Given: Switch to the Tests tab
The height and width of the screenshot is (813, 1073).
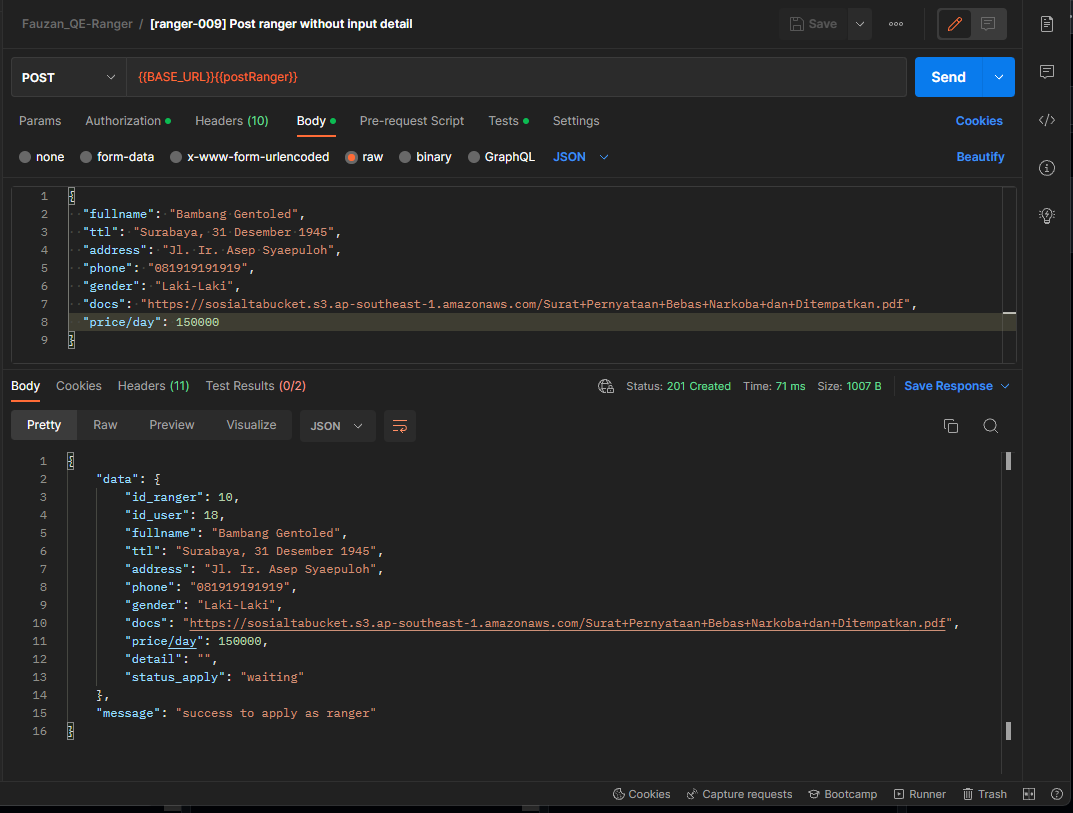Looking at the screenshot, I should [503, 120].
